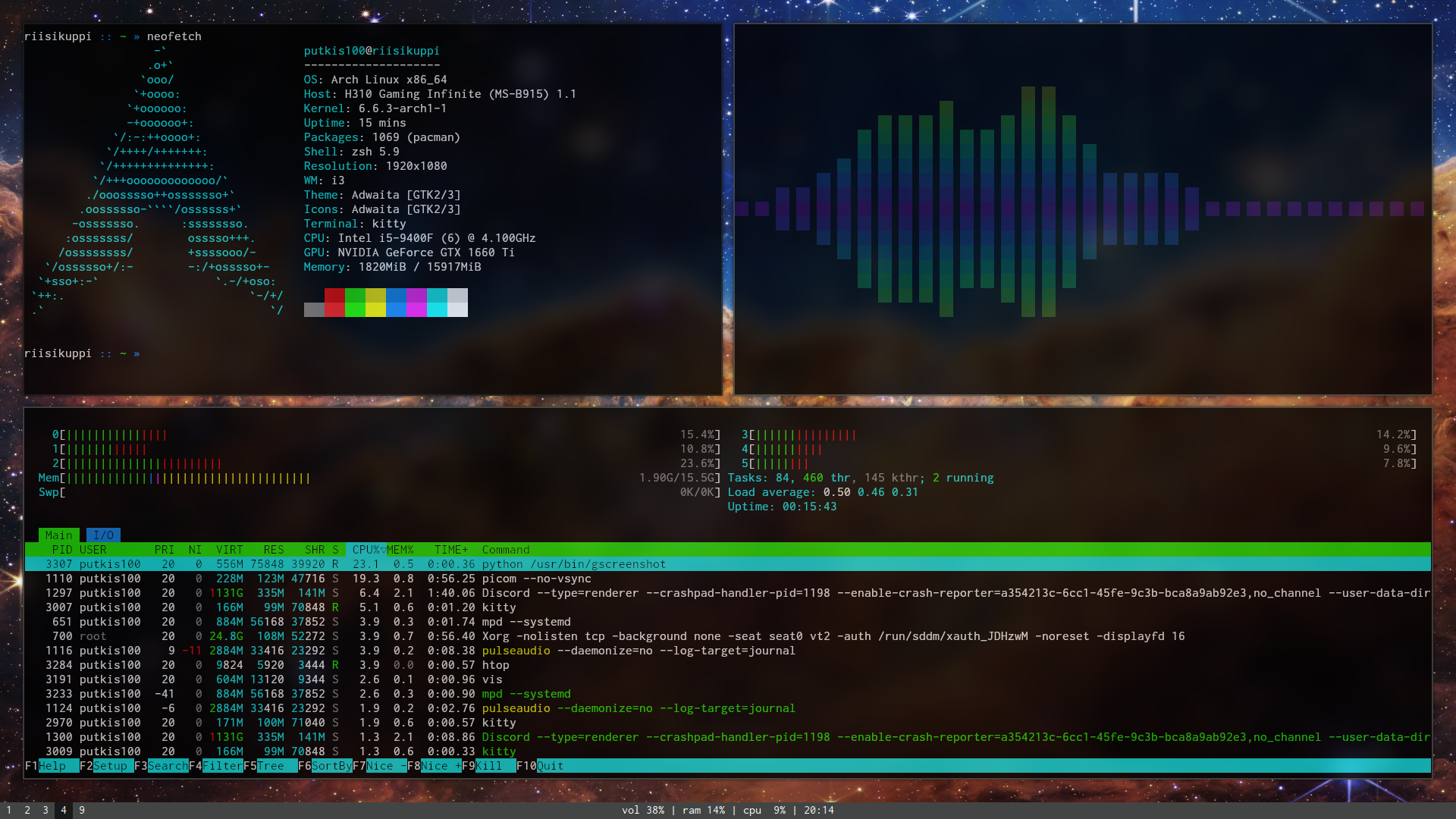The width and height of the screenshot is (1456, 819).
Task: Open Search via F3 in htop
Action: [x=161, y=766]
